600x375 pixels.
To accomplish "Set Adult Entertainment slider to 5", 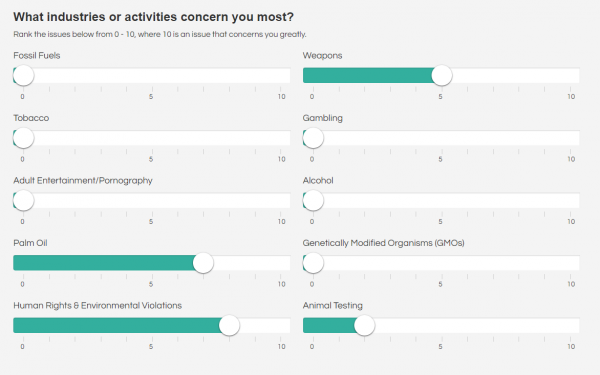I will click(x=152, y=201).
